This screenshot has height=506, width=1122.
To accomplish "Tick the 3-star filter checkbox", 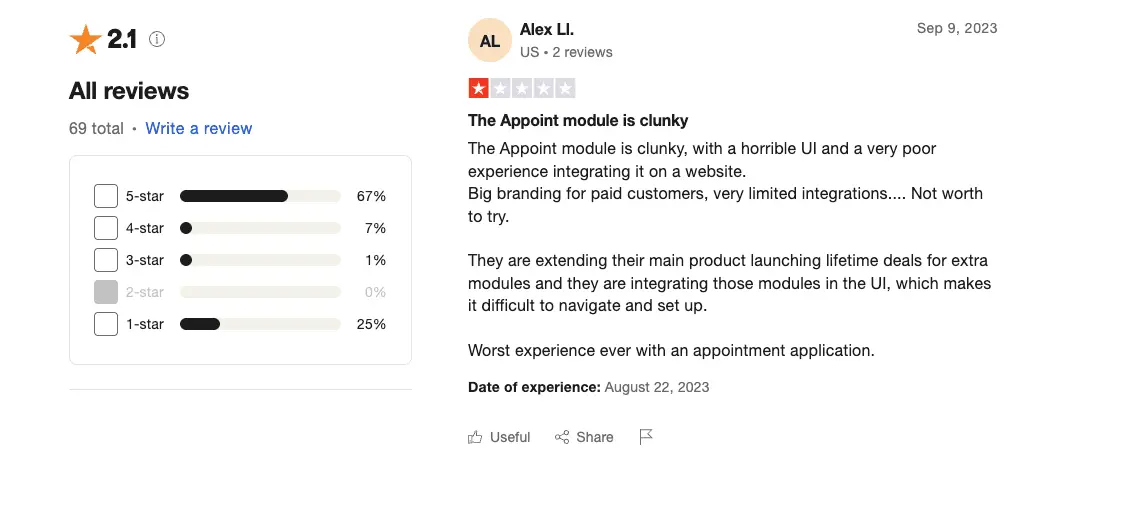I will (x=106, y=260).
